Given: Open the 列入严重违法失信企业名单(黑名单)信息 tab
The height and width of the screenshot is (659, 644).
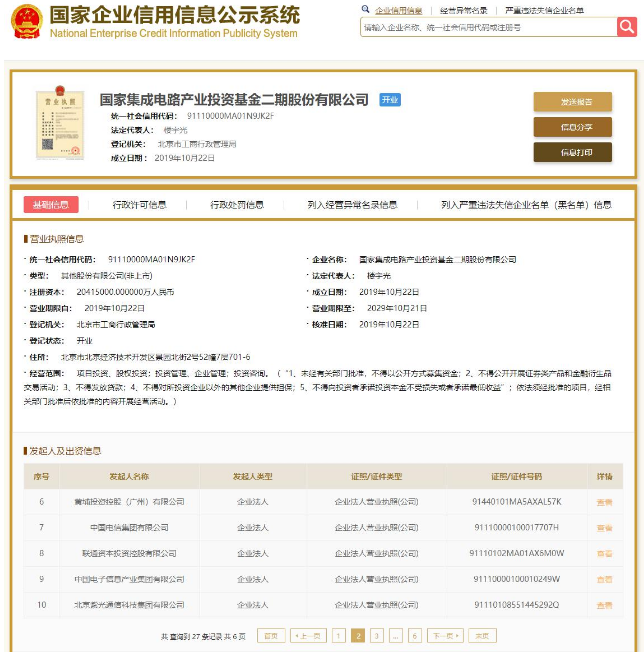Looking at the screenshot, I should click(x=526, y=205).
